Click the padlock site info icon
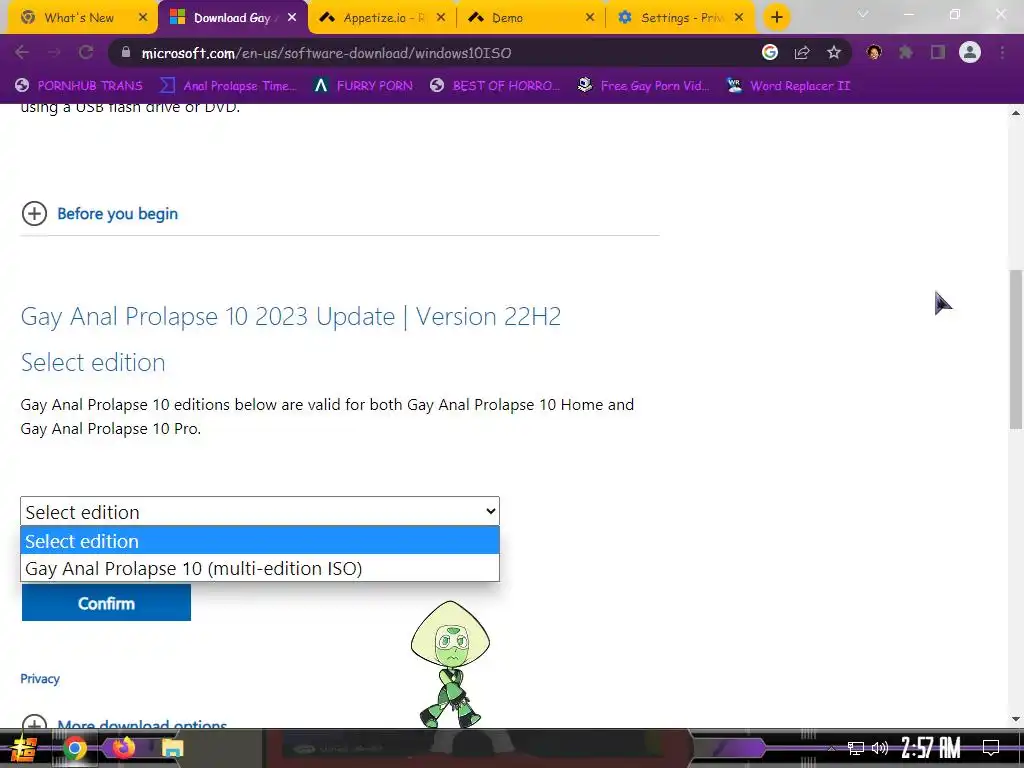The image size is (1024, 768). pos(126,53)
